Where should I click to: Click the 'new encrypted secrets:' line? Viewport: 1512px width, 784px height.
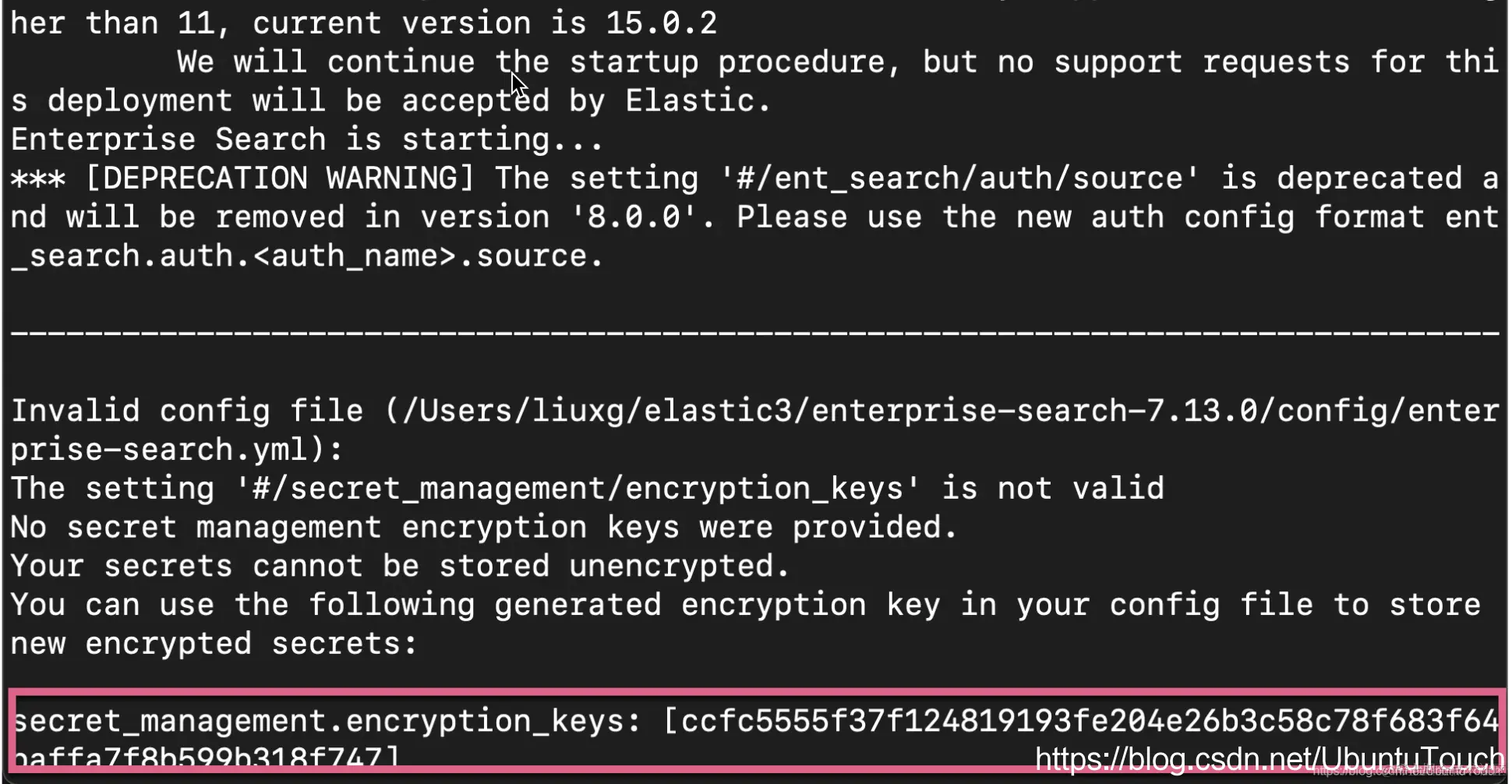tap(214, 644)
